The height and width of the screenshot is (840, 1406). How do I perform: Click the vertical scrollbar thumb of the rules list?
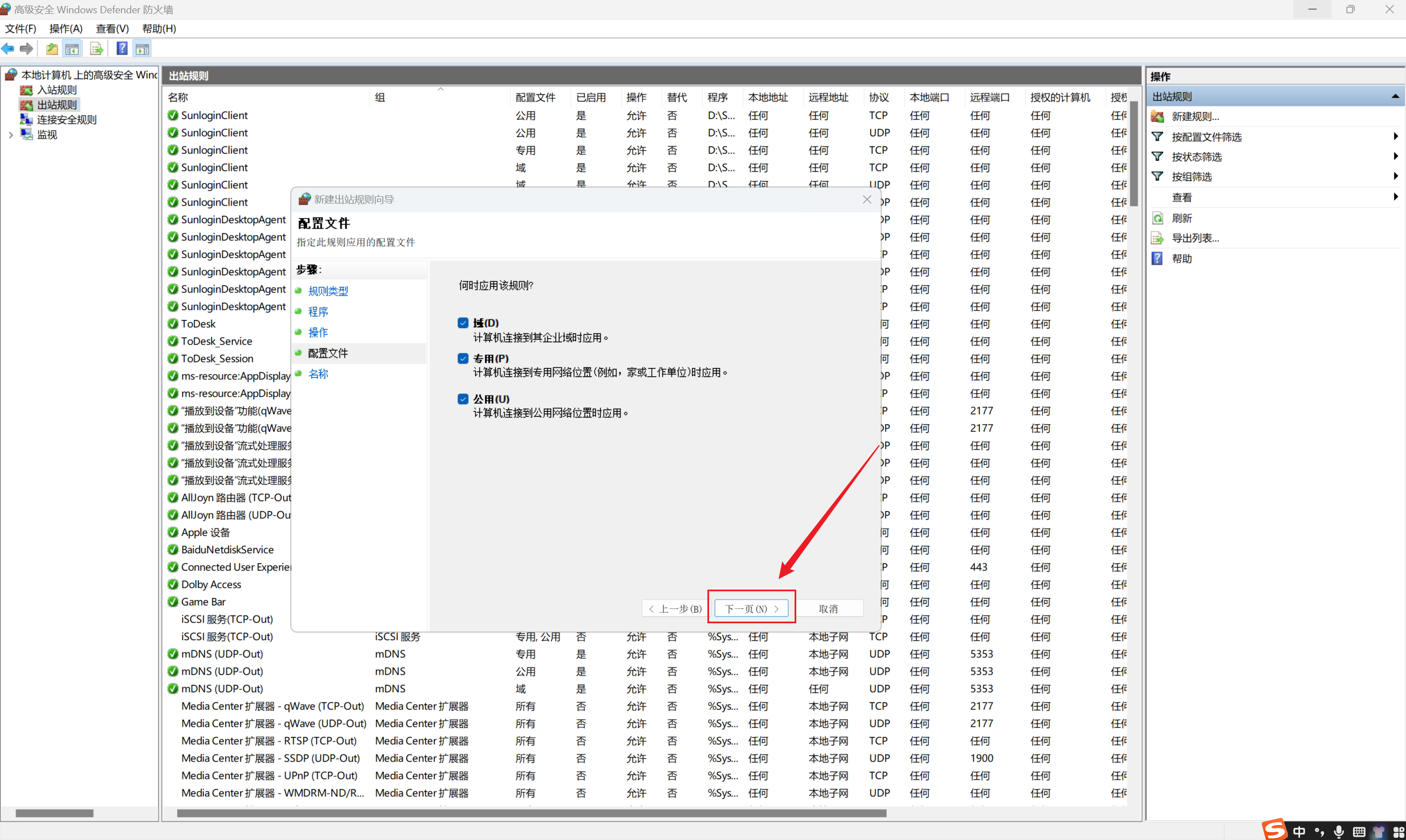coord(1133,153)
